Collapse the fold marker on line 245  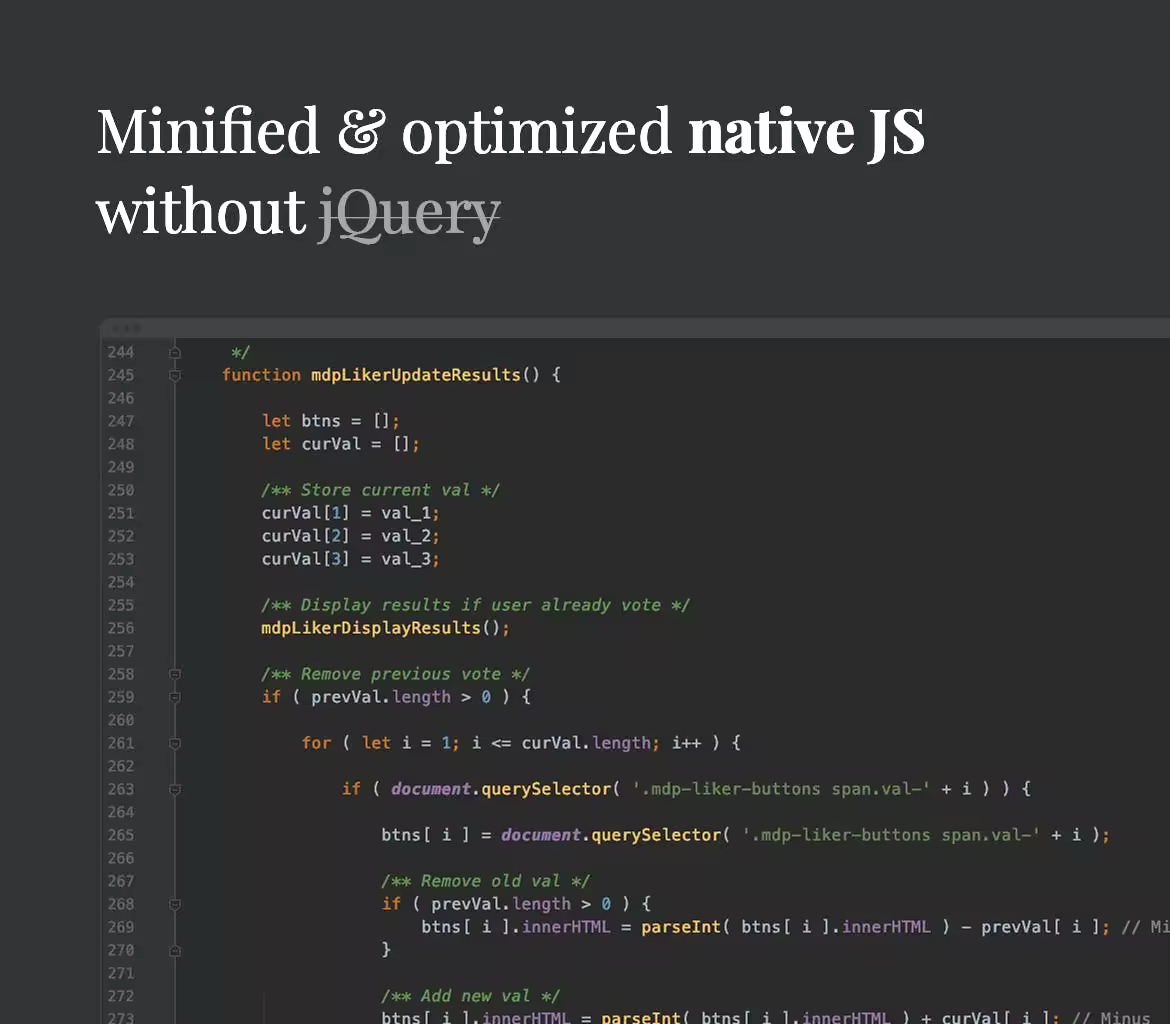point(175,375)
